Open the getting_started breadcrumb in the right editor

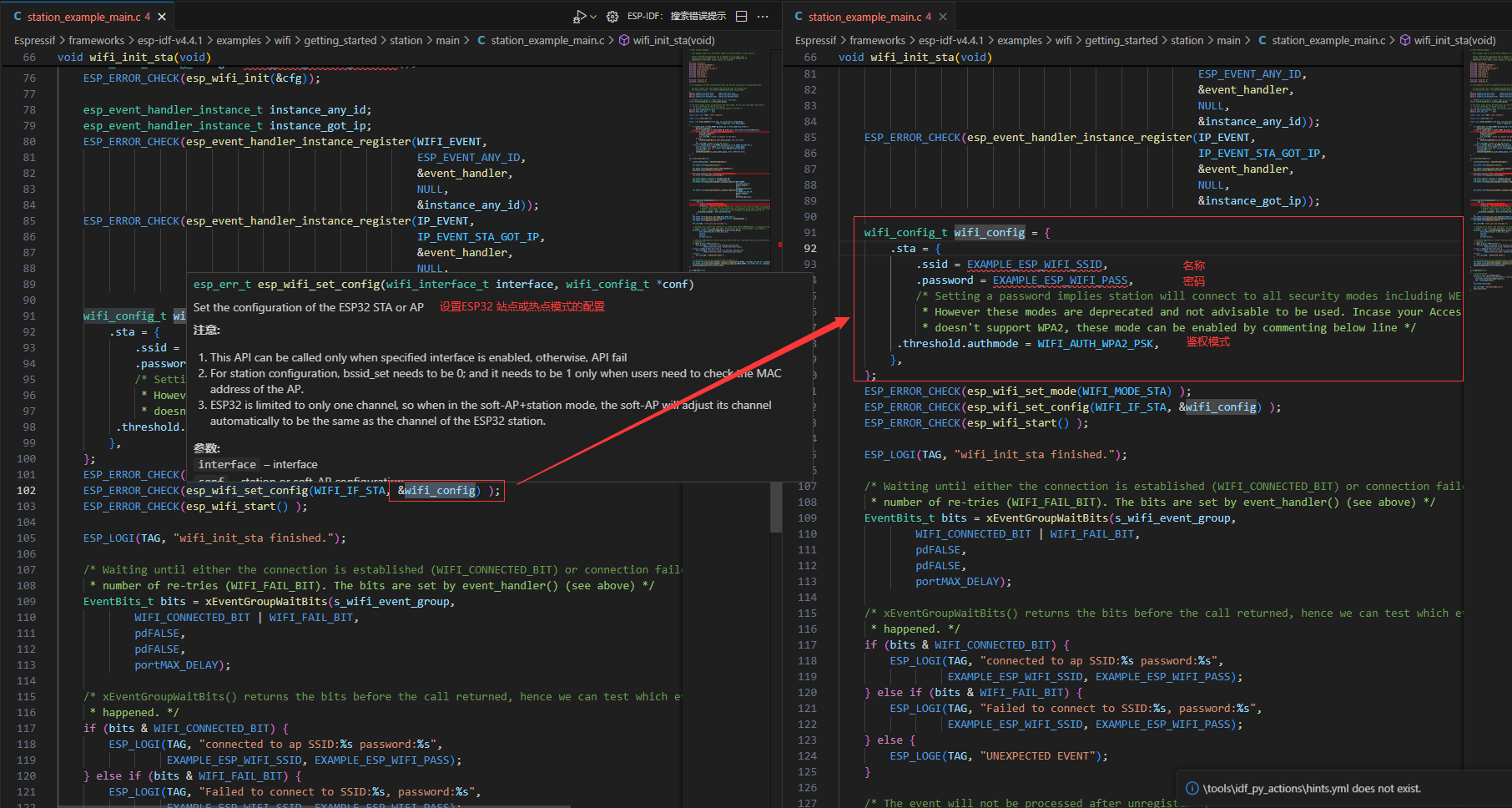(x=1121, y=40)
